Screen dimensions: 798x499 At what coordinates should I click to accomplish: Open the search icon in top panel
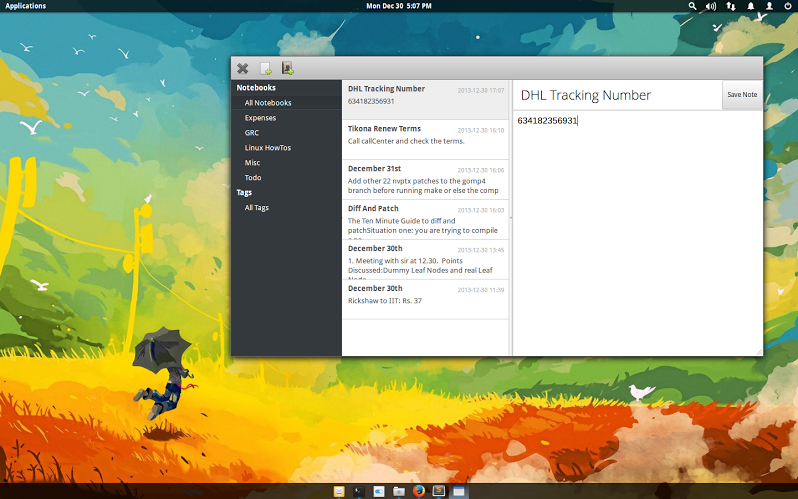[692, 6]
